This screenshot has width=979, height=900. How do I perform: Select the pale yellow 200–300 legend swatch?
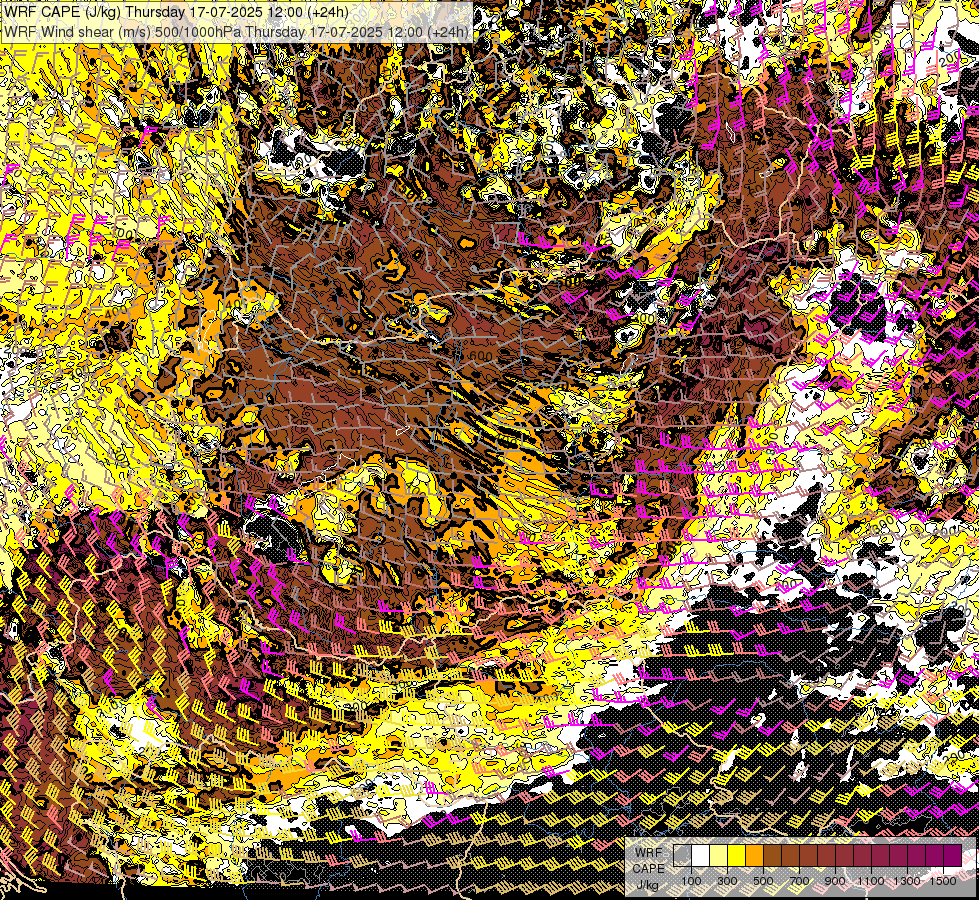pos(719,856)
